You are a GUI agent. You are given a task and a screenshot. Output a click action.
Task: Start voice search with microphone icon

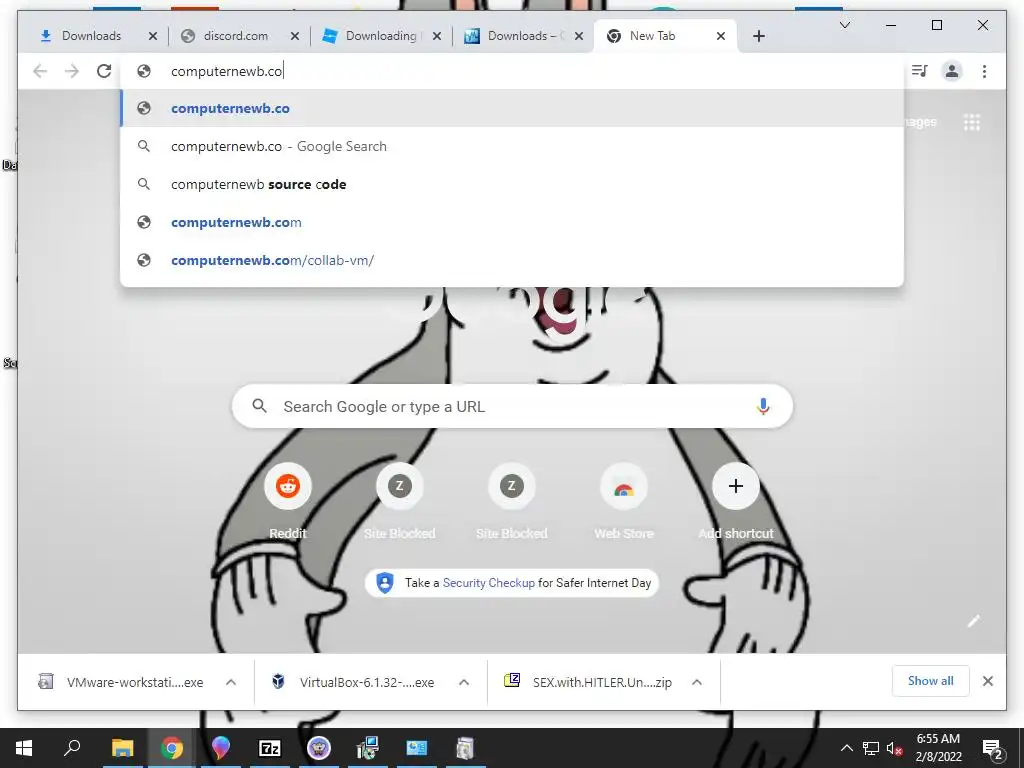point(763,406)
